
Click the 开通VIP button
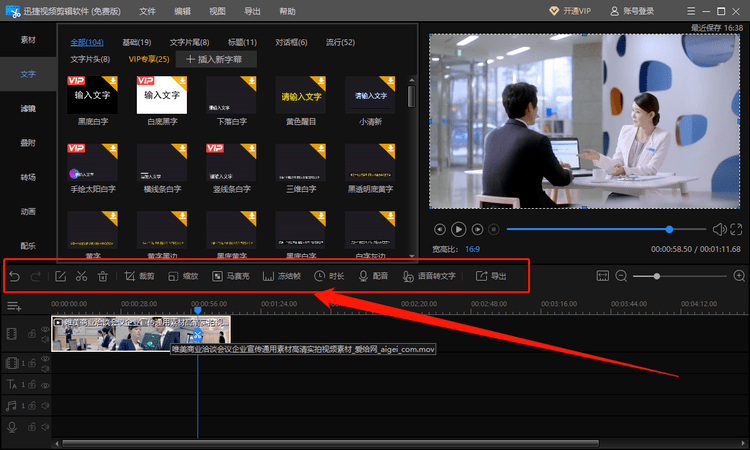pyautogui.click(x=570, y=11)
